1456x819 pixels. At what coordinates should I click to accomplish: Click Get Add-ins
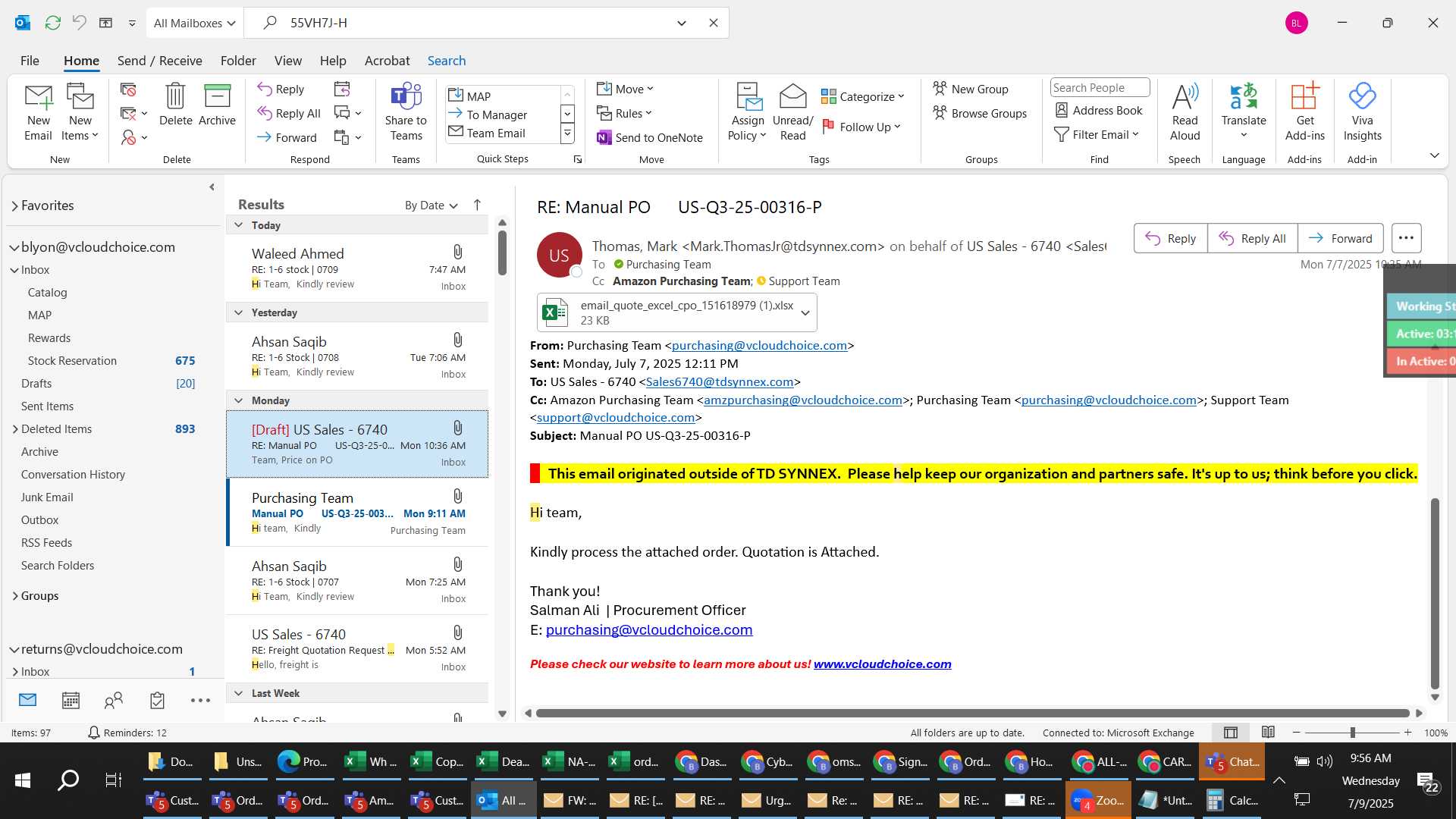coord(1304,112)
